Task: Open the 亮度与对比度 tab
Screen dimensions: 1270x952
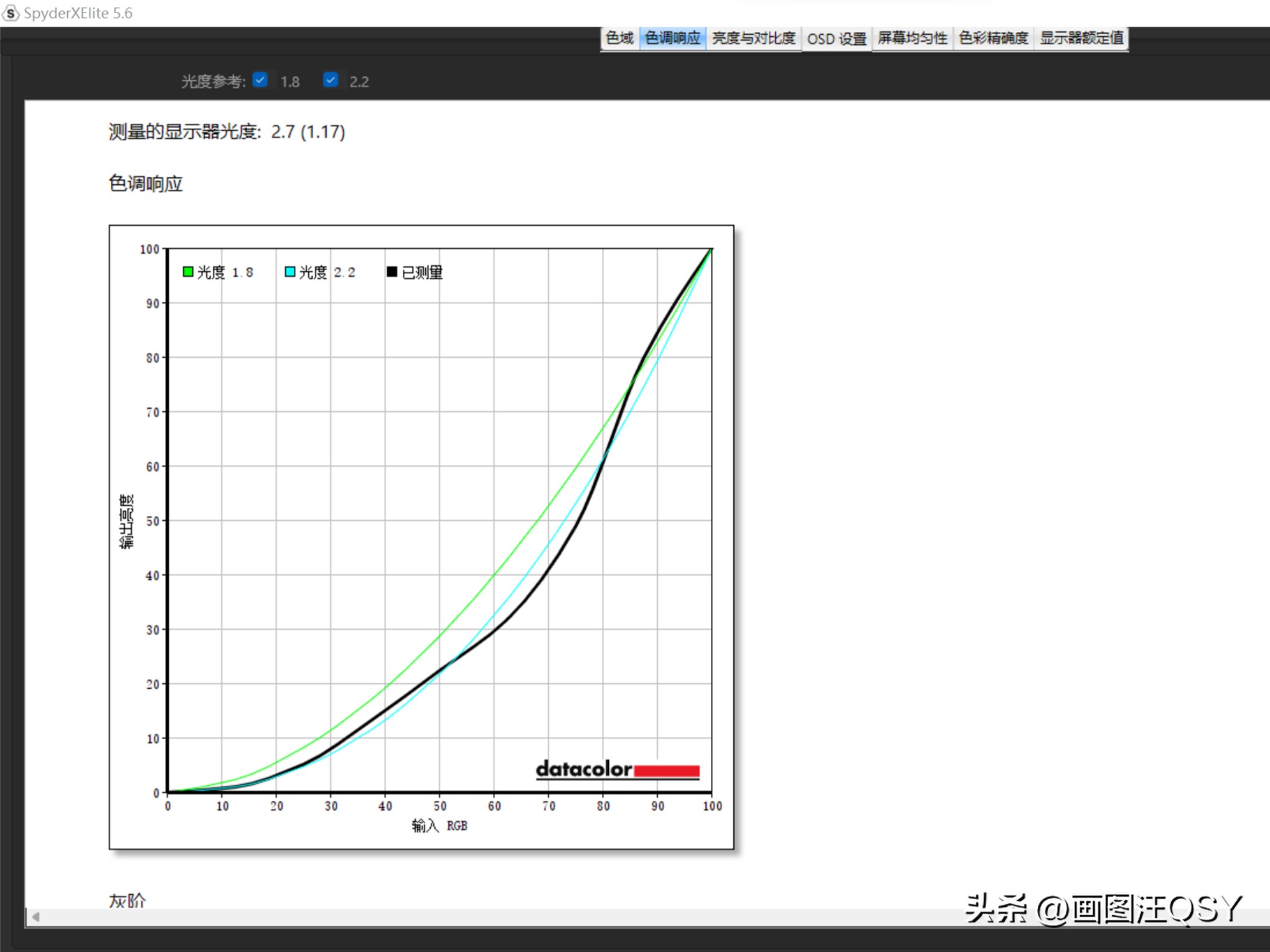Action: coord(754,38)
